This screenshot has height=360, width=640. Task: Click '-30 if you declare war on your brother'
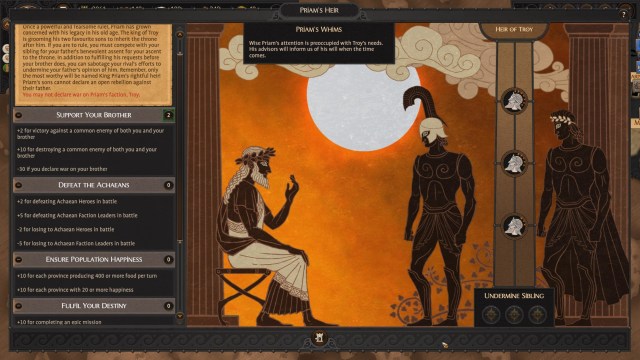click(x=62, y=169)
